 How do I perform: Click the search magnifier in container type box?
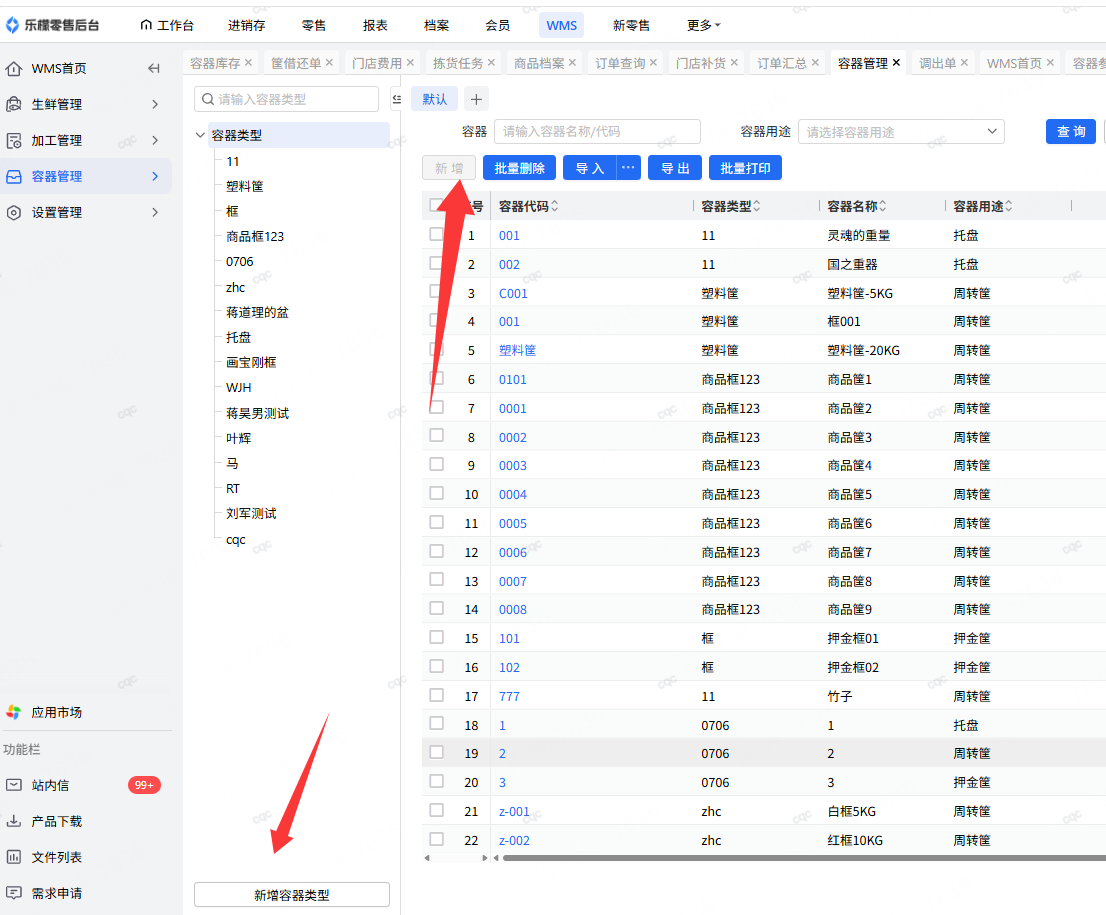tap(208, 99)
